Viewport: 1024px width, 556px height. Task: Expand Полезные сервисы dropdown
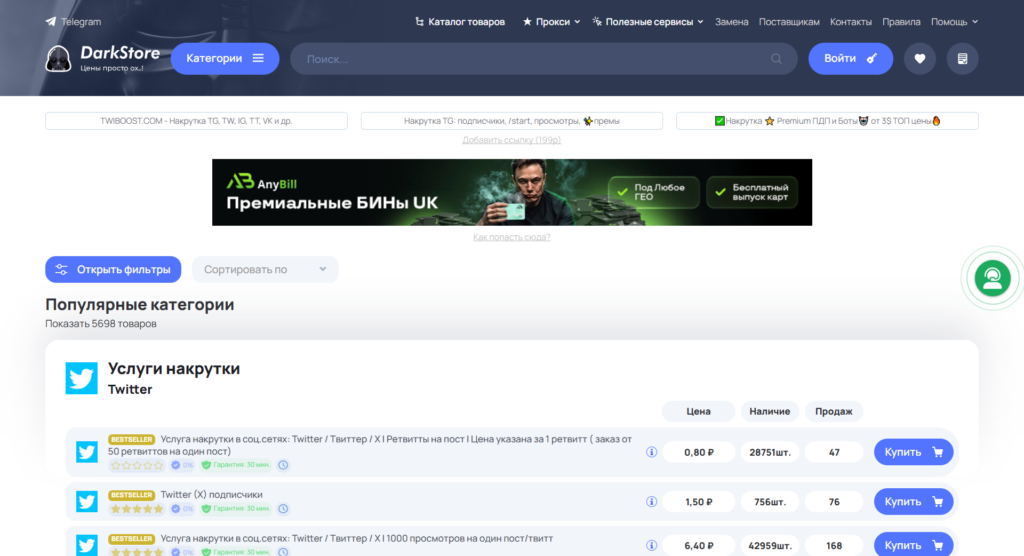pyautogui.click(x=648, y=22)
